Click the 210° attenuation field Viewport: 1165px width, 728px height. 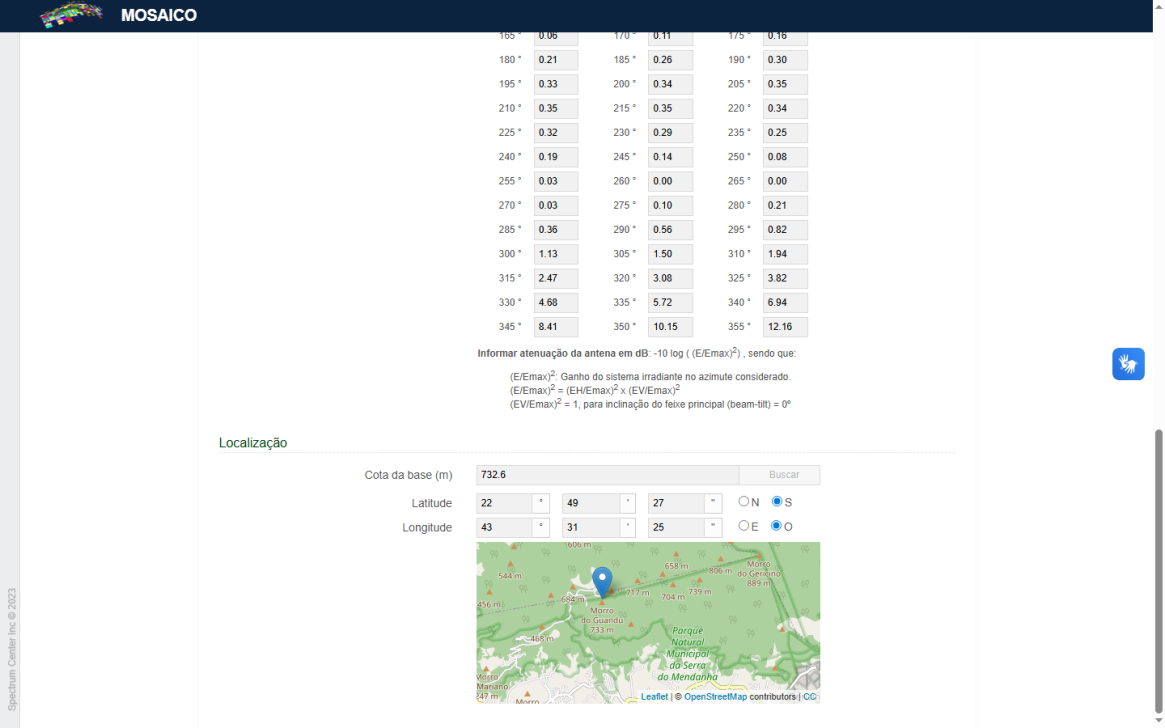pyautogui.click(x=556, y=108)
